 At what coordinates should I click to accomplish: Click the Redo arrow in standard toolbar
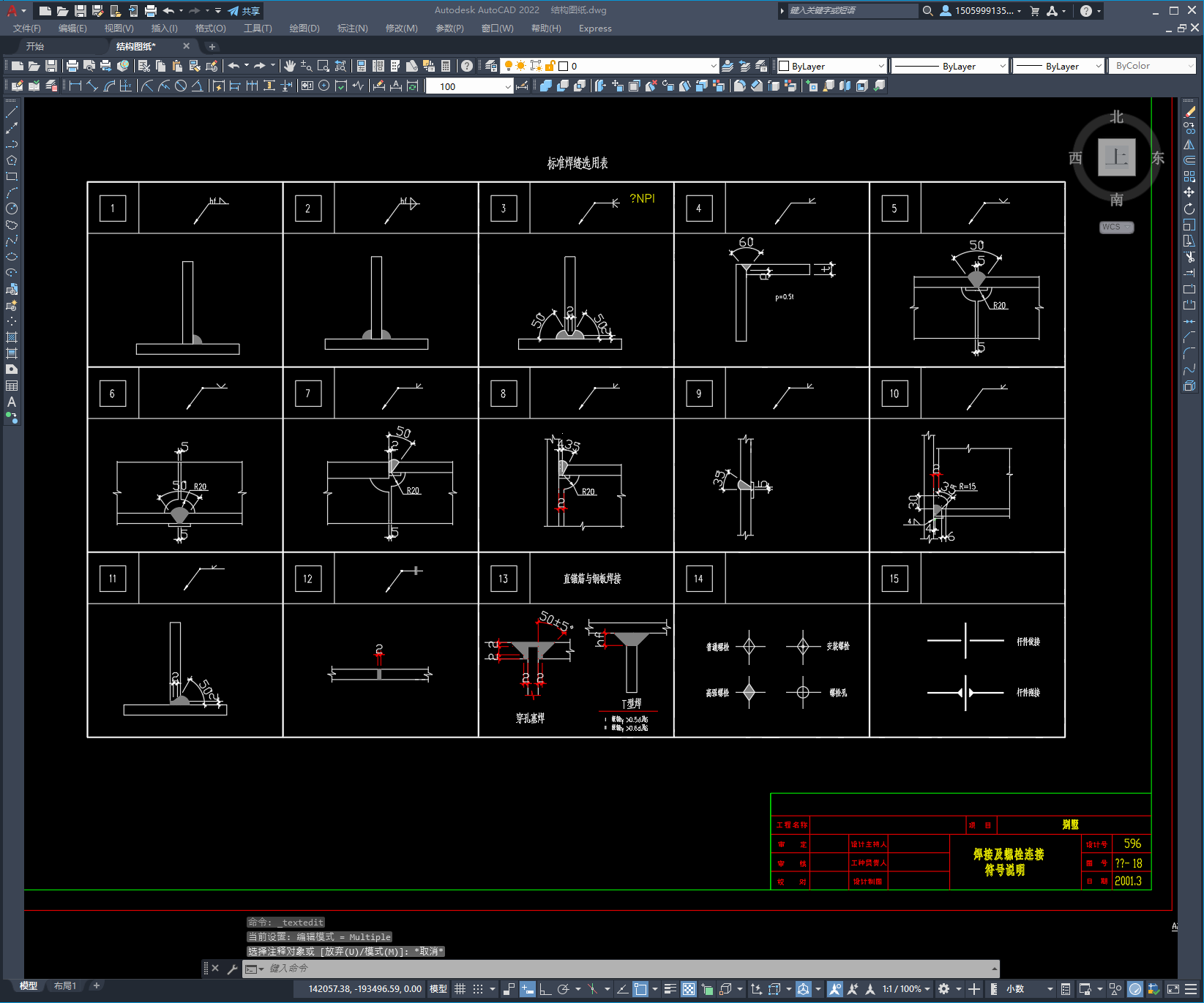[x=259, y=66]
